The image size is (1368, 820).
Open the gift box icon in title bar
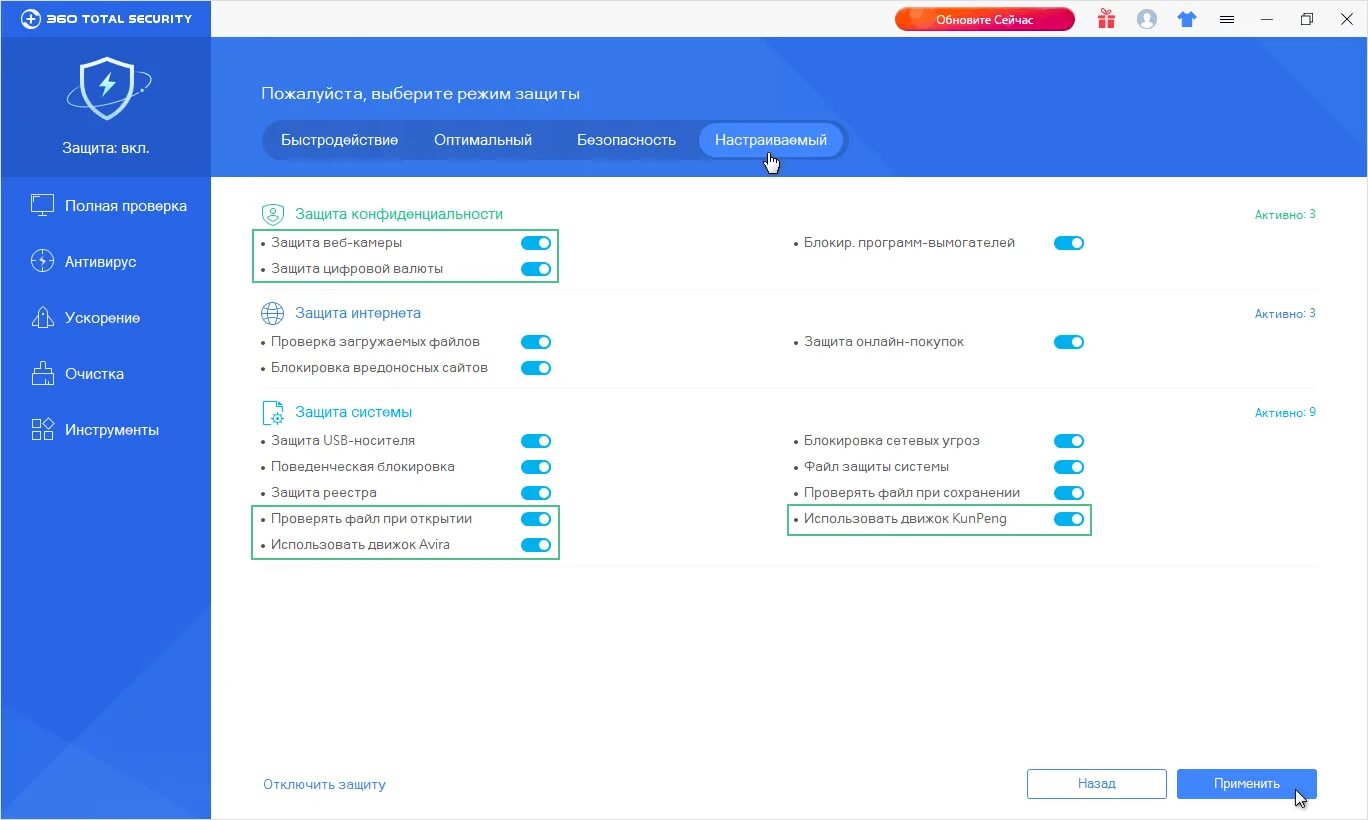(1106, 19)
